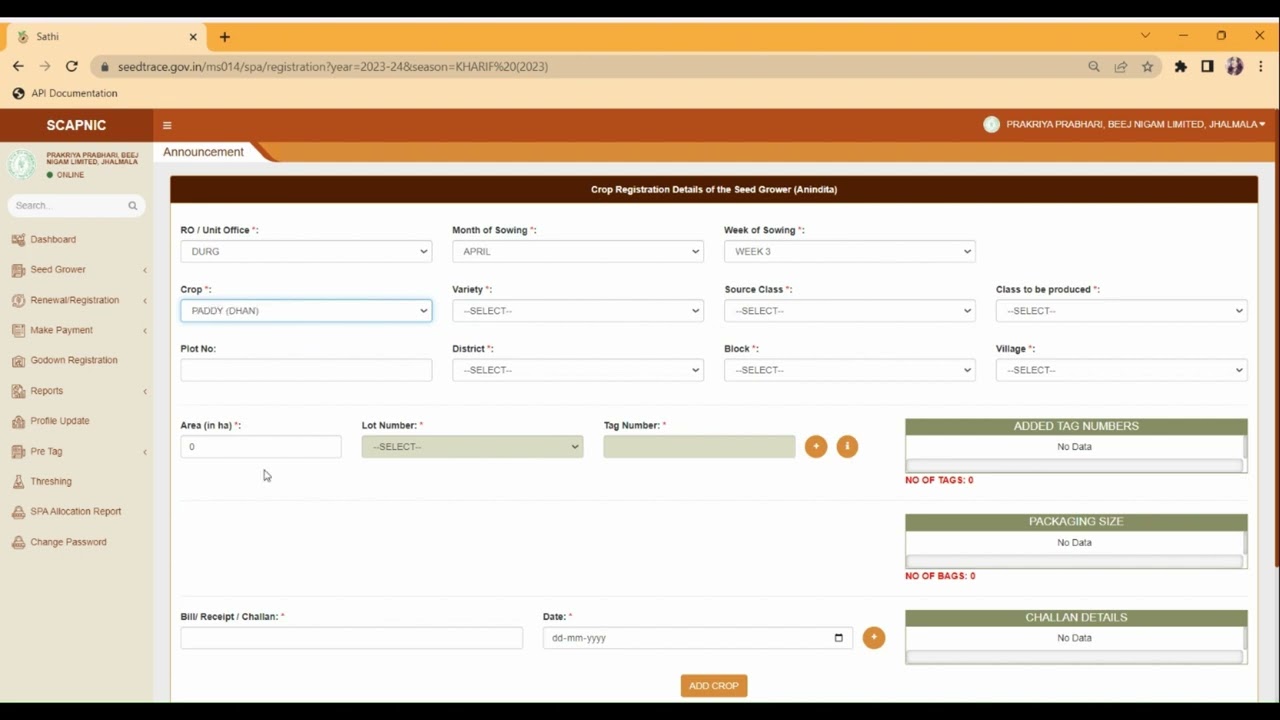Image resolution: width=1280 pixels, height=720 pixels.
Task: Open the browser Extensions puzzle icon
Action: 1180,66
